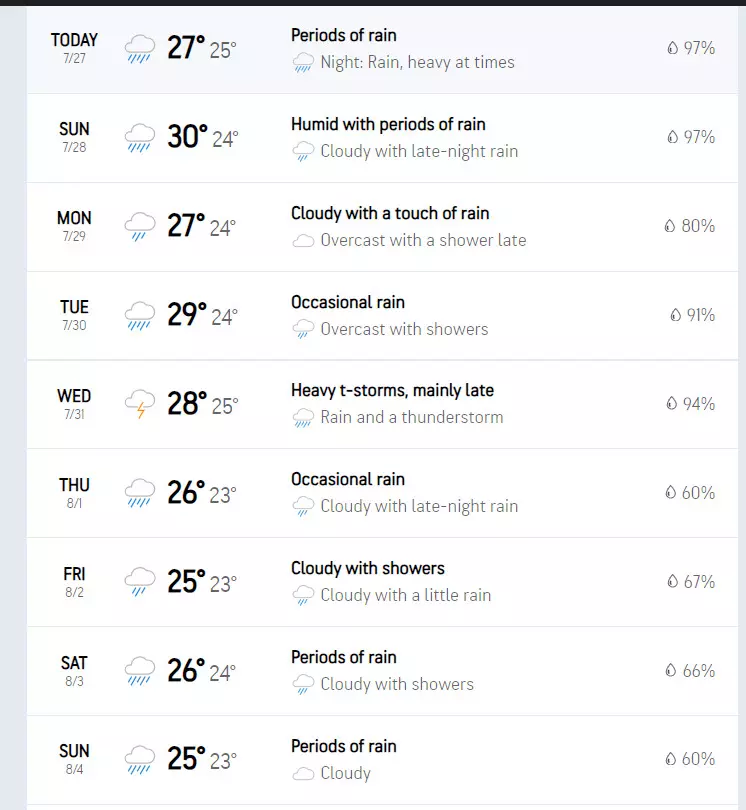Click the thunderstorm icon for Wednesday 7/31
Image resolution: width=746 pixels, height=810 pixels.
pos(140,404)
